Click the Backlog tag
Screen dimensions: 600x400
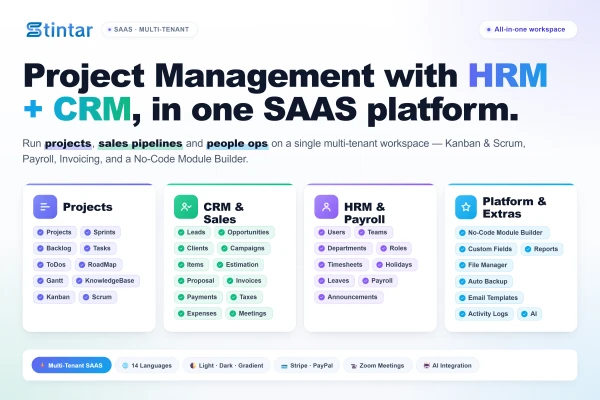[x=55, y=248]
